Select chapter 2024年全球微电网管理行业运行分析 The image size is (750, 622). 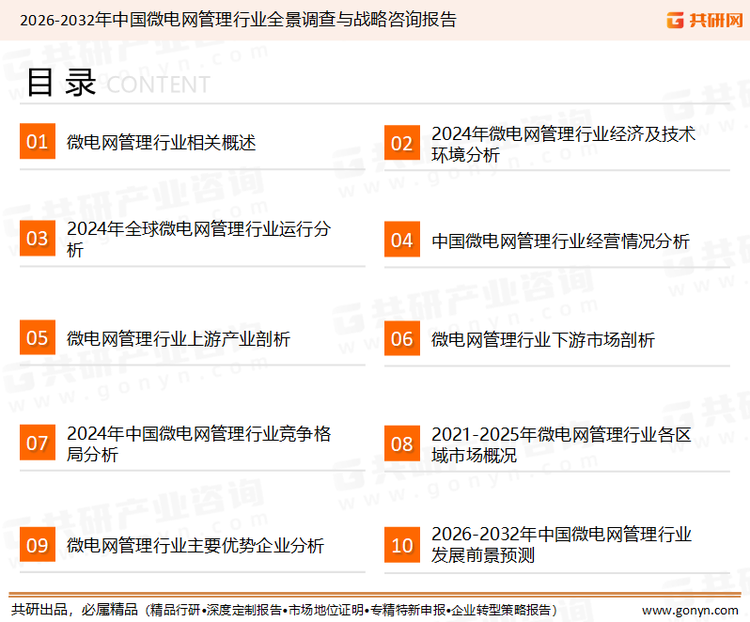199,239
